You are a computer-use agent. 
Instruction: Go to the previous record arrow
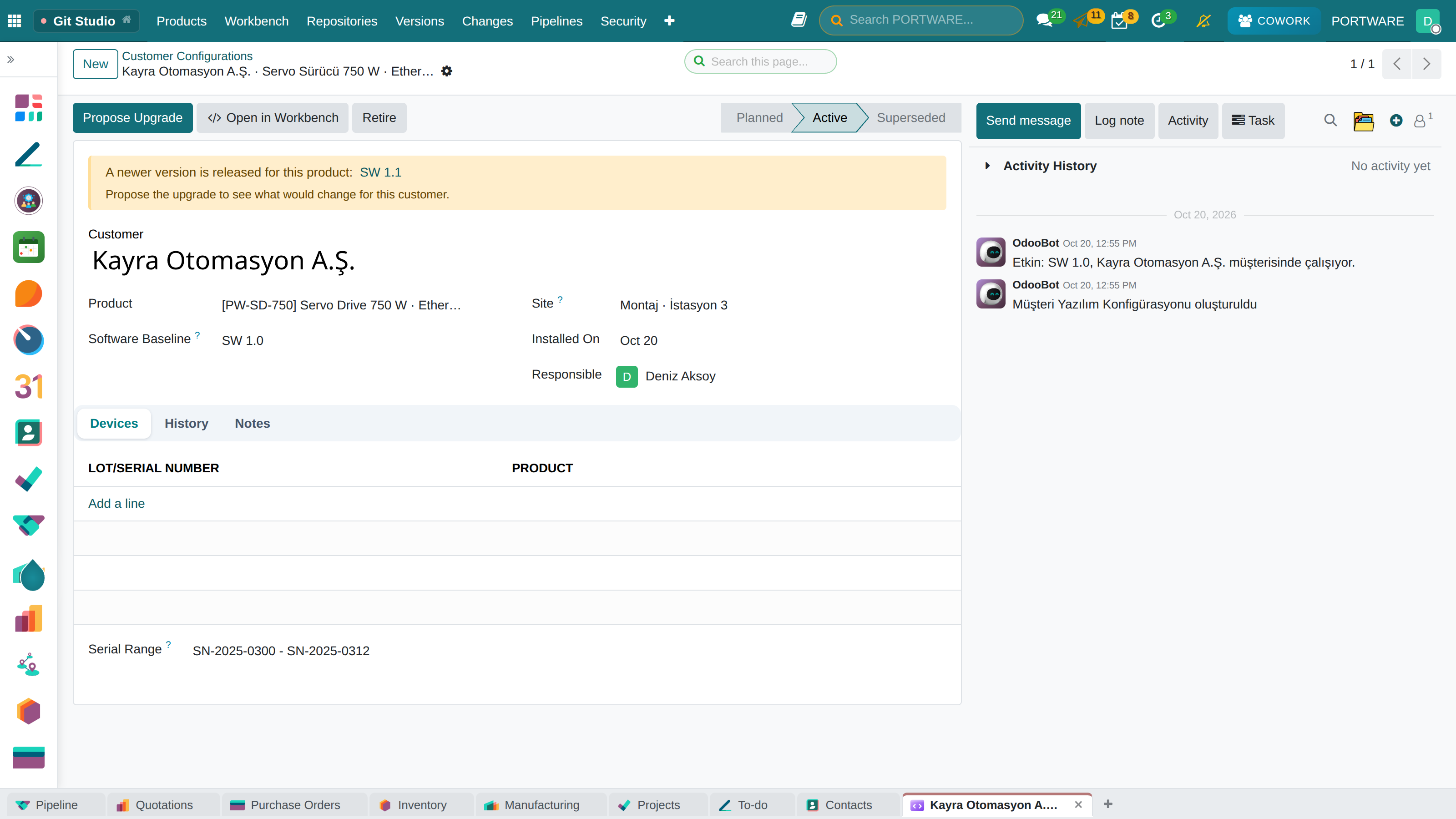(x=1397, y=64)
